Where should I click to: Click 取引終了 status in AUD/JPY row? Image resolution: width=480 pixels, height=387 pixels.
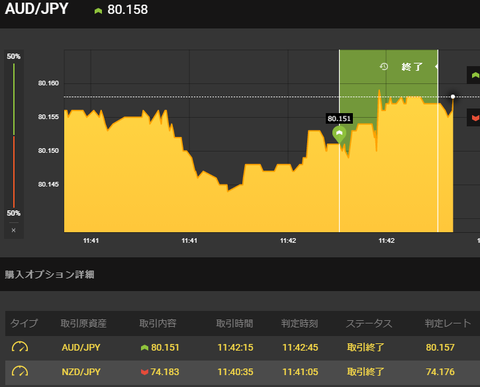366,348
